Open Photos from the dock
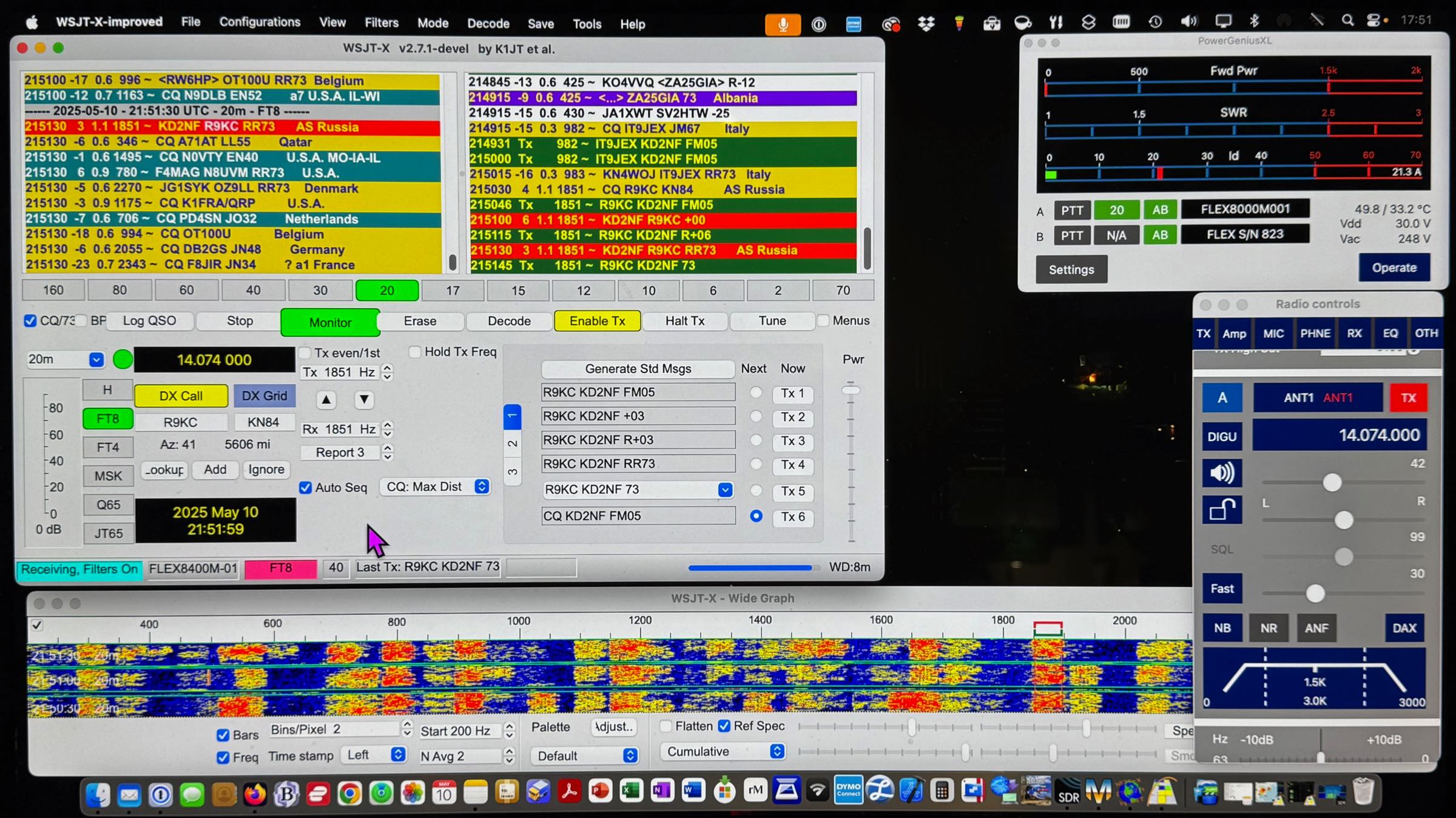The height and width of the screenshot is (818, 1456). pyautogui.click(x=413, y=793)
